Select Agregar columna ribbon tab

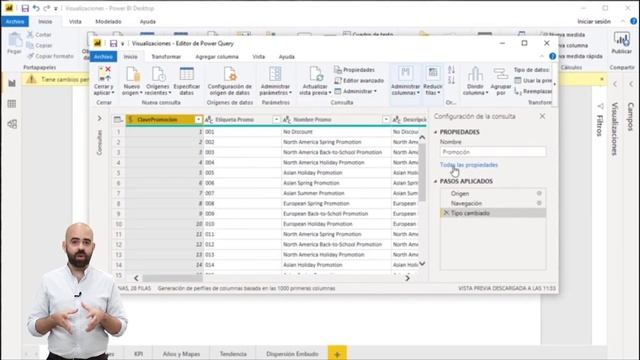[x=217, y=57]
